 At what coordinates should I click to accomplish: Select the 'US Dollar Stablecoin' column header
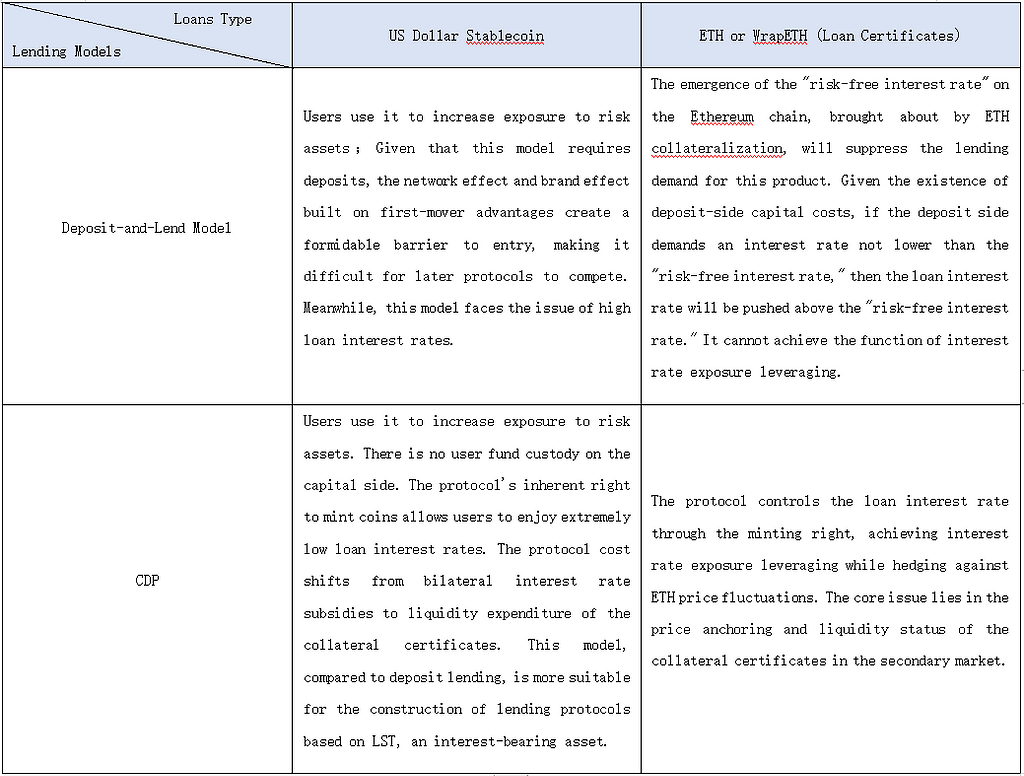[x=466, y=36]
